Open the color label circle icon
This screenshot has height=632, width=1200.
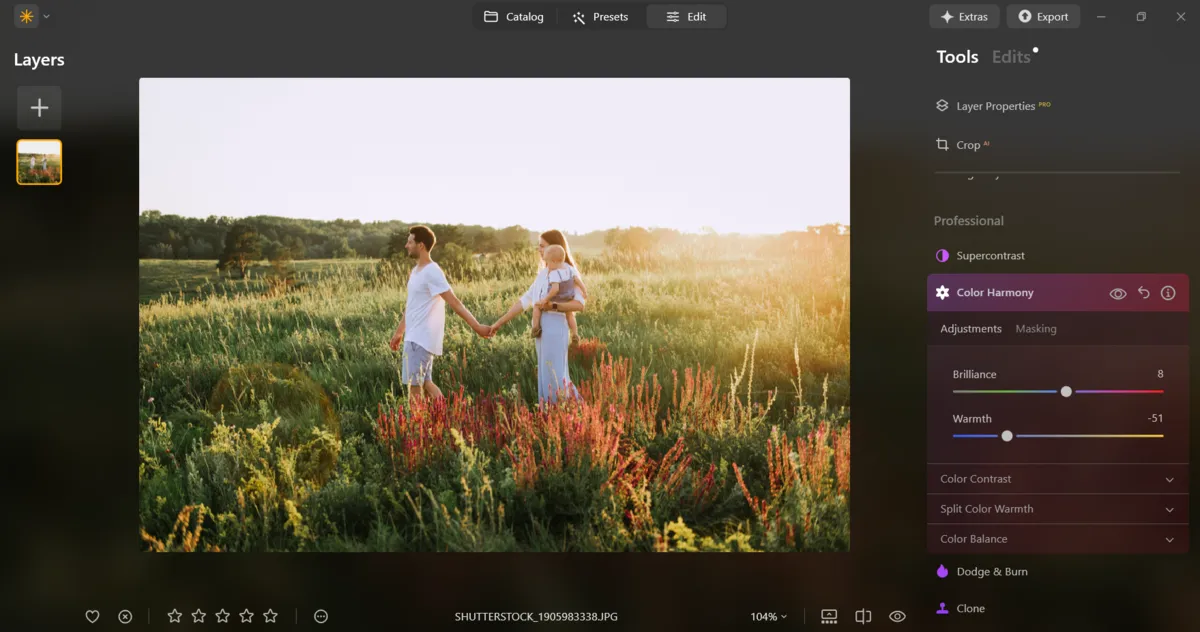321,617
